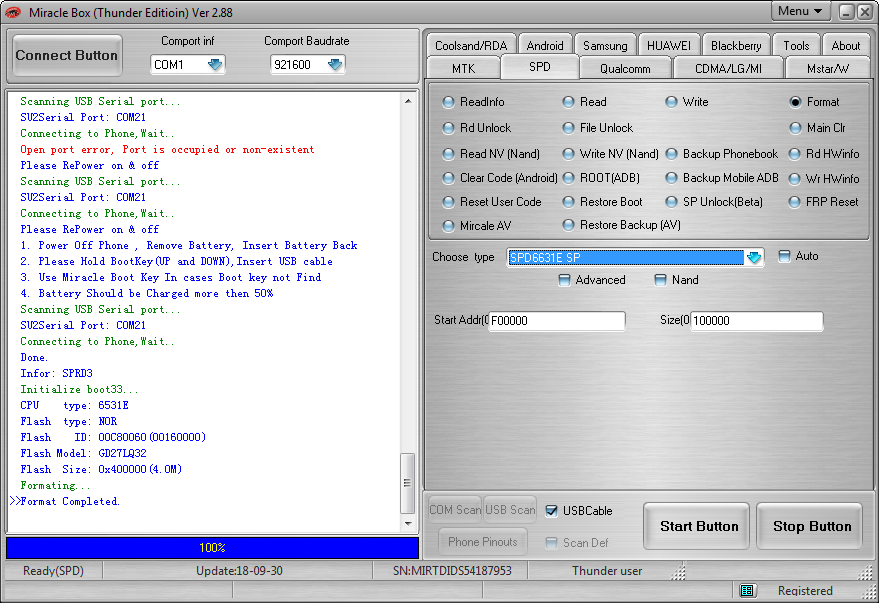Click the SN:MIRTDIDS54187953 status text
This screenshot has width=879, height=603.
(x=452, y=570)
